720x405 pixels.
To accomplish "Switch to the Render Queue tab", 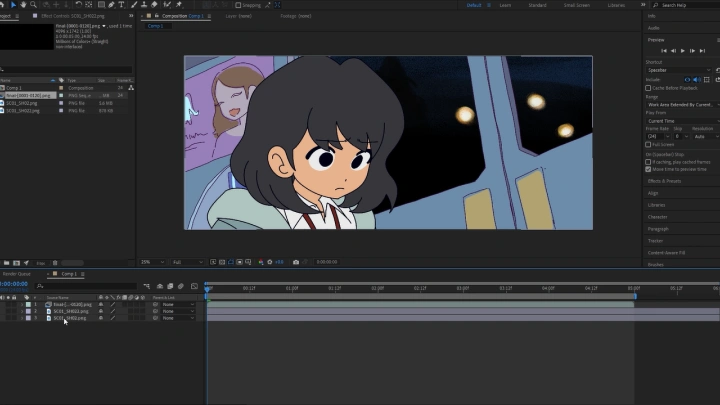I will tap(17, 274).
